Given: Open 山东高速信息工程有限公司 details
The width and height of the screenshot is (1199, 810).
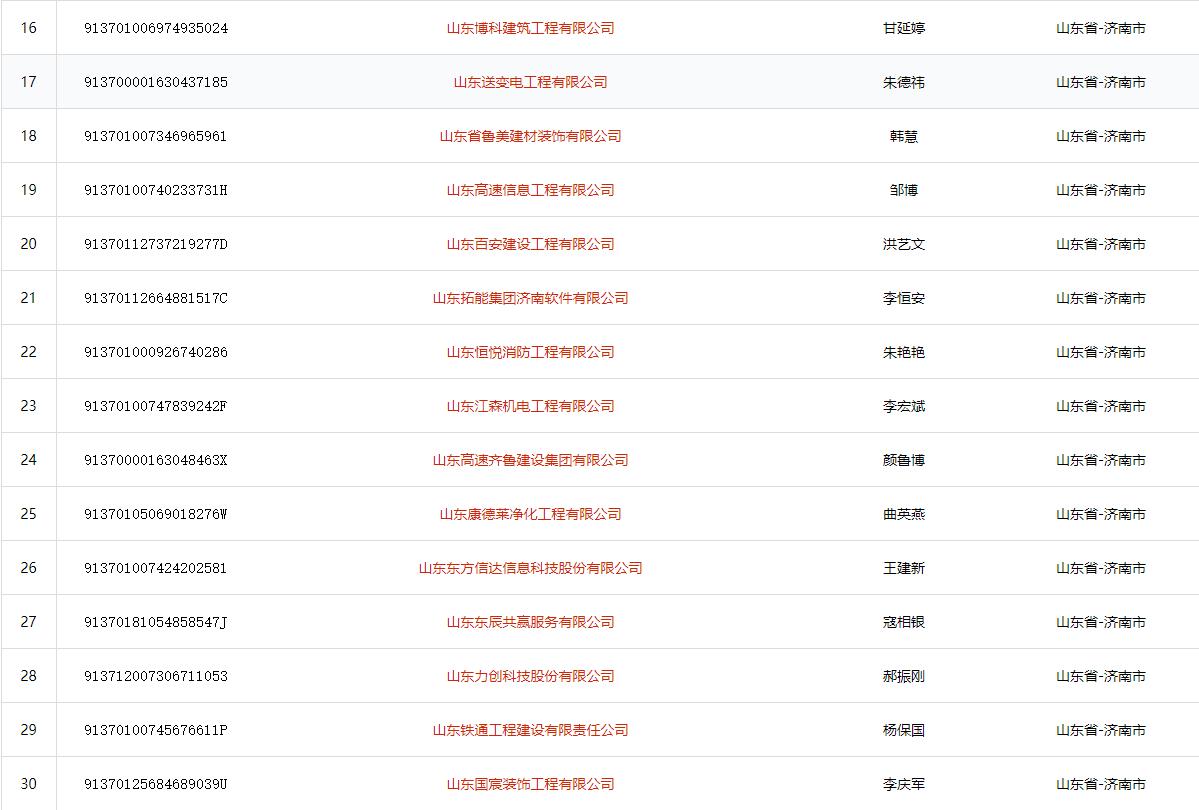Looking at the screenshot, I should (530, 190).
